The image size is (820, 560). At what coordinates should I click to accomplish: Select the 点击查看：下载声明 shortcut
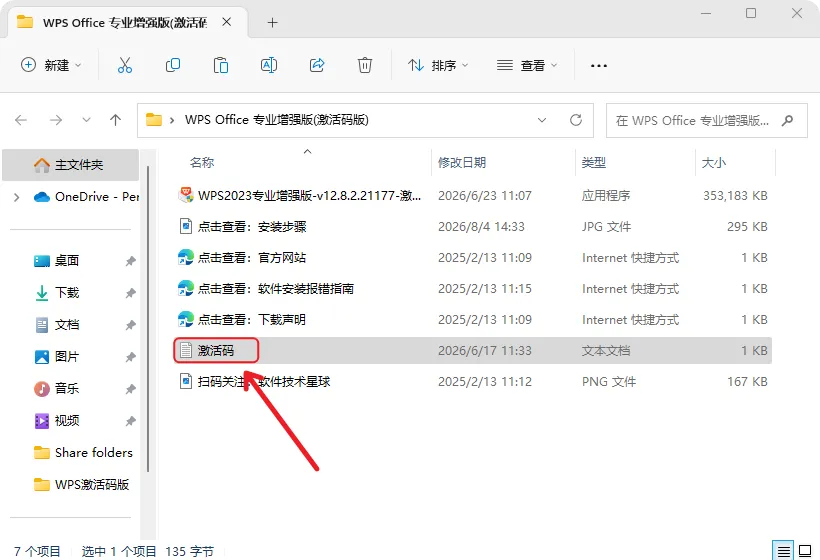pos(473,319)
